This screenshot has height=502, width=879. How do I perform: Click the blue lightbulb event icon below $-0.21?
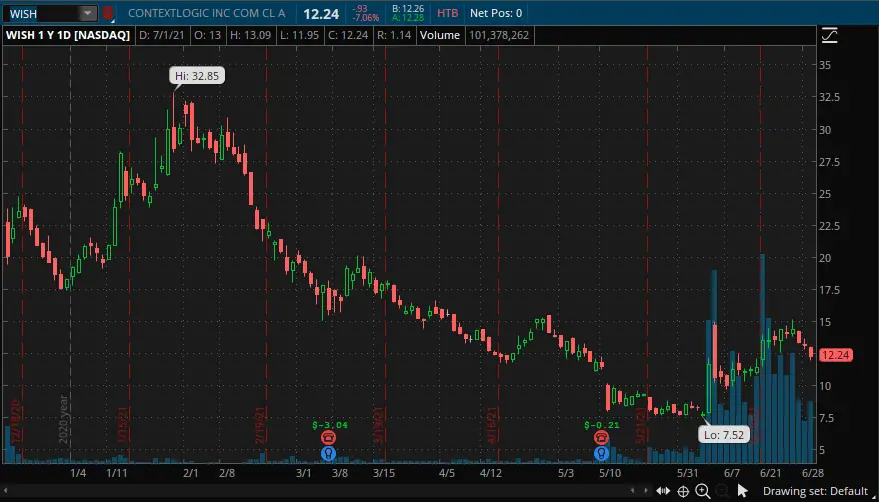pyautogui.click(x=602, y=453)
